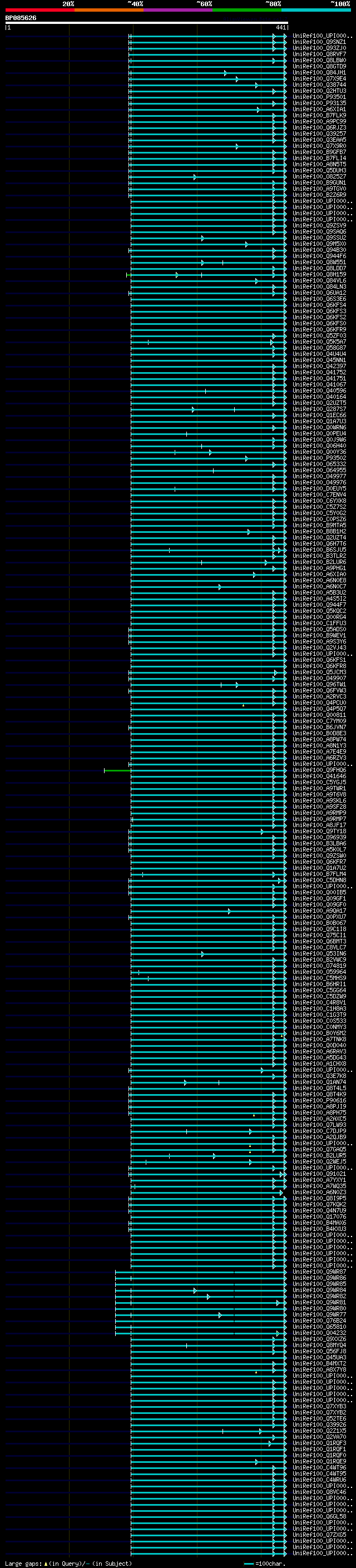This screenshot has width=356, height=1568.
Task: Open hit UniRef100_Q84JH1
Action: (x=319, y=72)
